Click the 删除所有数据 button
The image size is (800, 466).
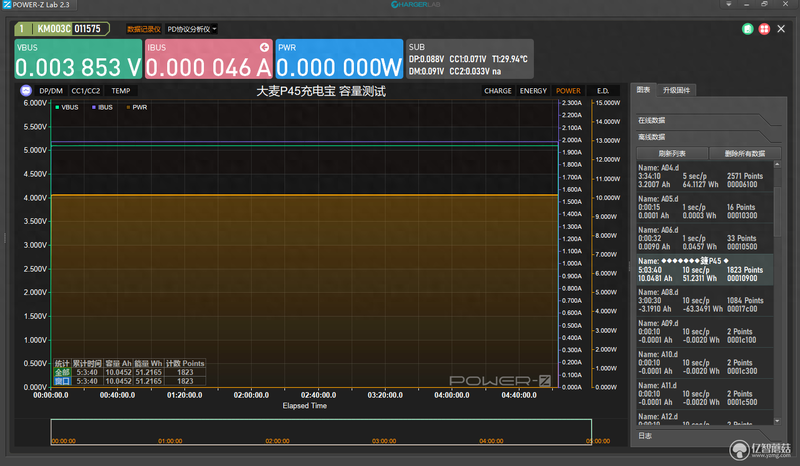pyautogui.click(x=745, y=153)
